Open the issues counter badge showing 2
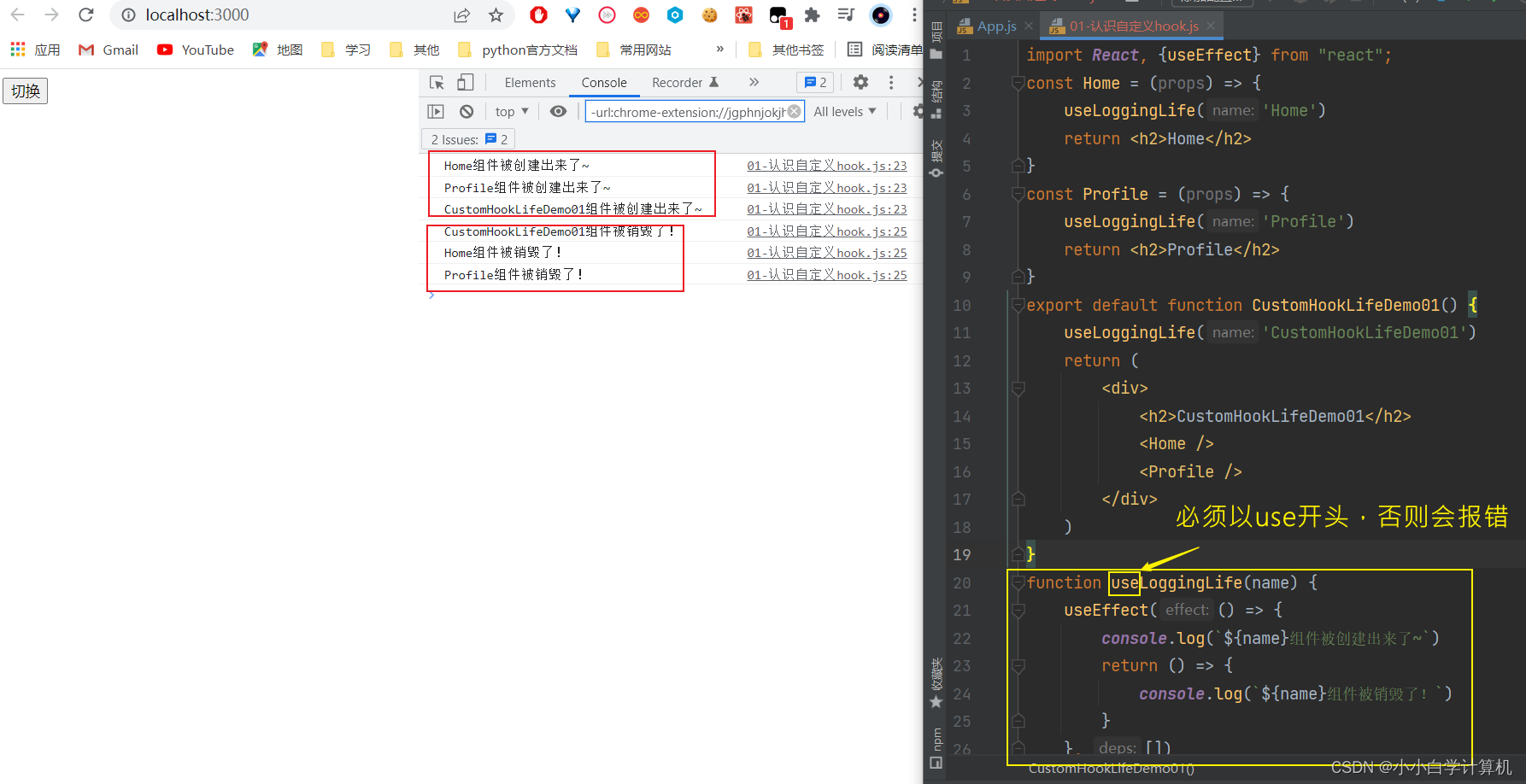 point(815,82)
